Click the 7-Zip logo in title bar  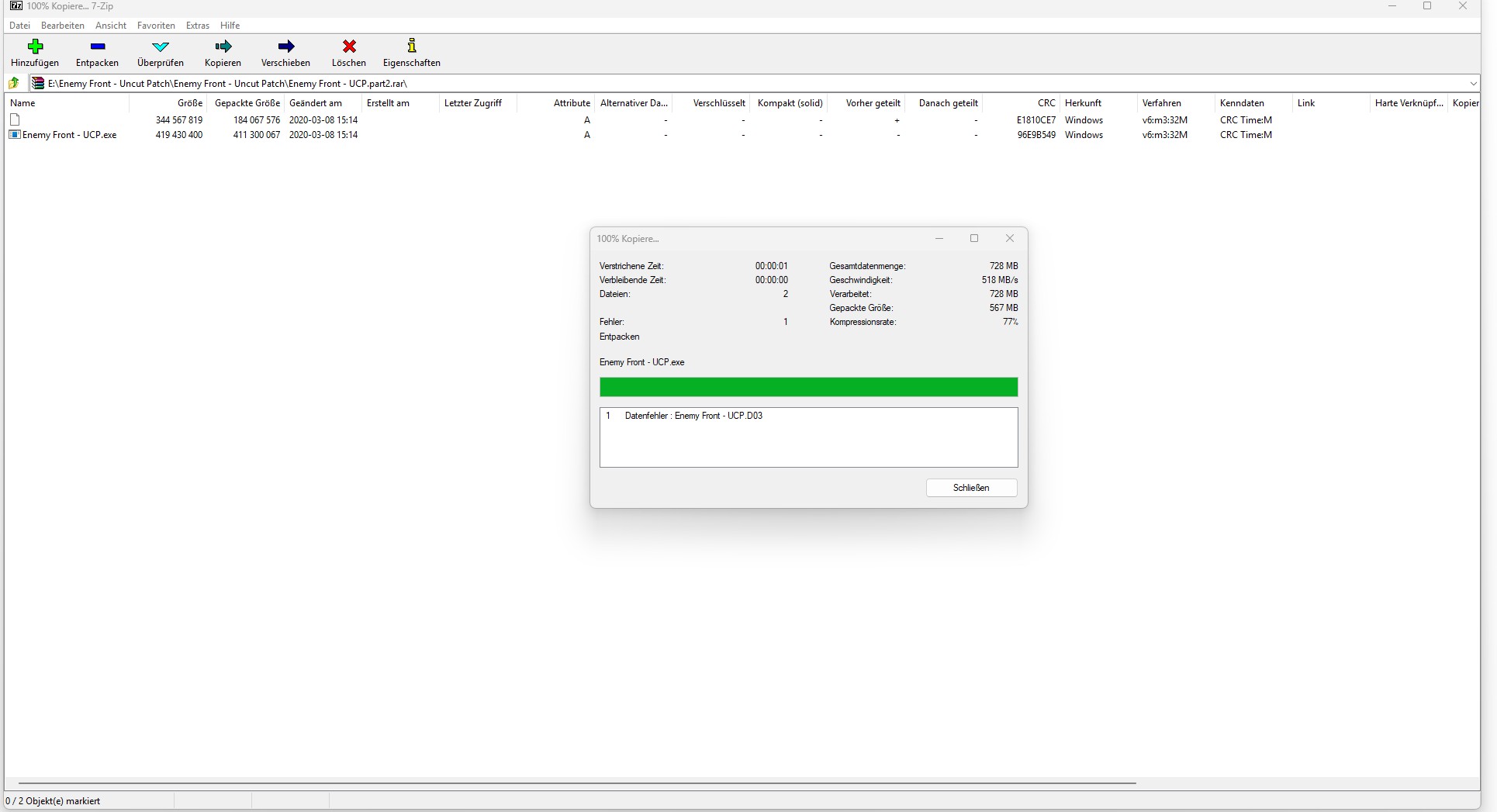pyautogui.click(x=16, y=6)
